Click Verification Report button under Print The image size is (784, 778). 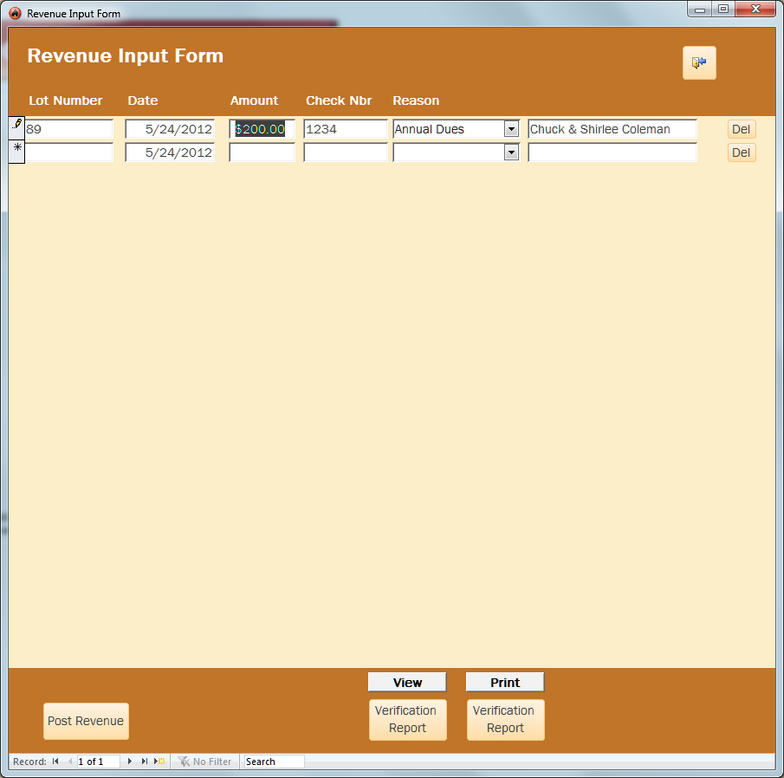click(506, 720)
